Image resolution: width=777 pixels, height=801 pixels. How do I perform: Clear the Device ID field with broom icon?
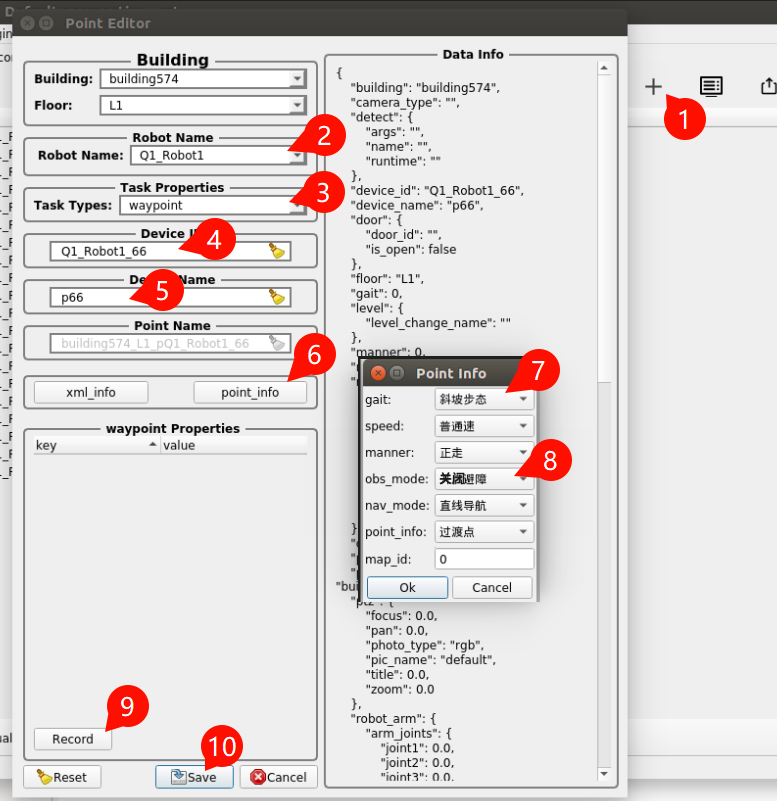(277, 251)
